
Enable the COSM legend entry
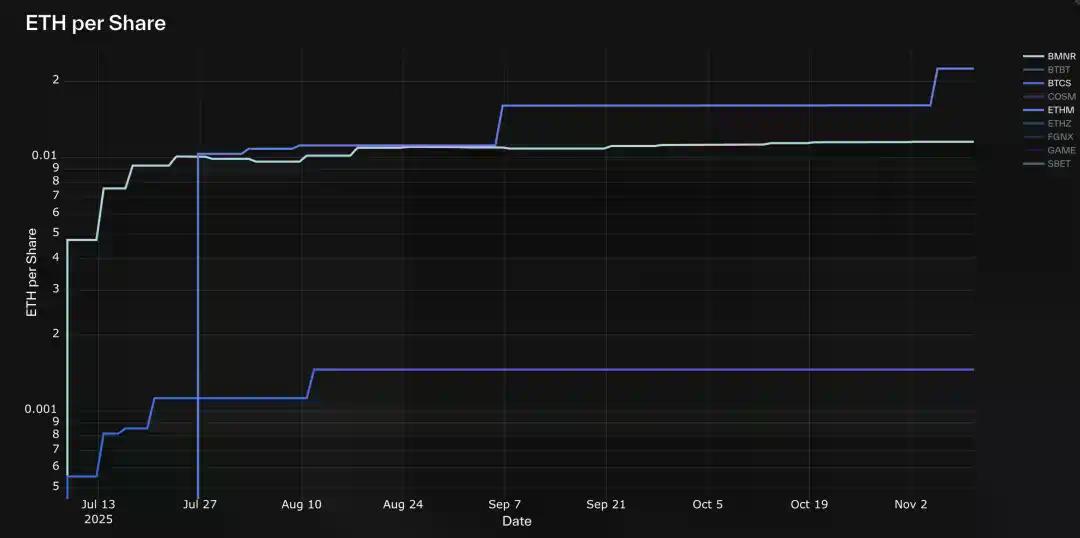[1061, 97]
